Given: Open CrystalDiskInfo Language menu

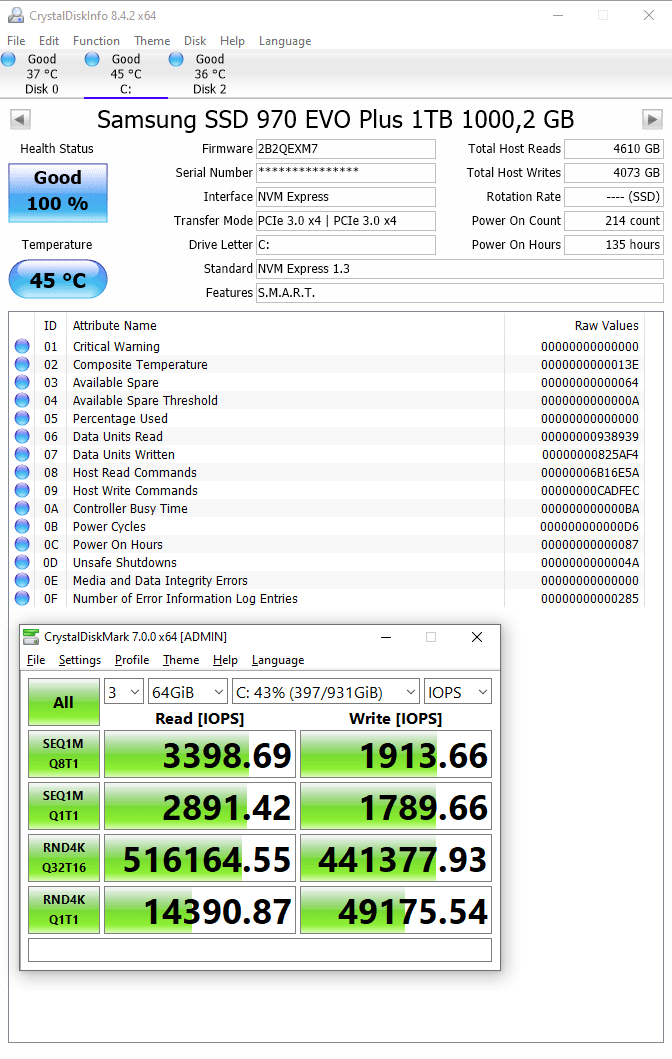Looking at the screenshot, I should (285, 41).
